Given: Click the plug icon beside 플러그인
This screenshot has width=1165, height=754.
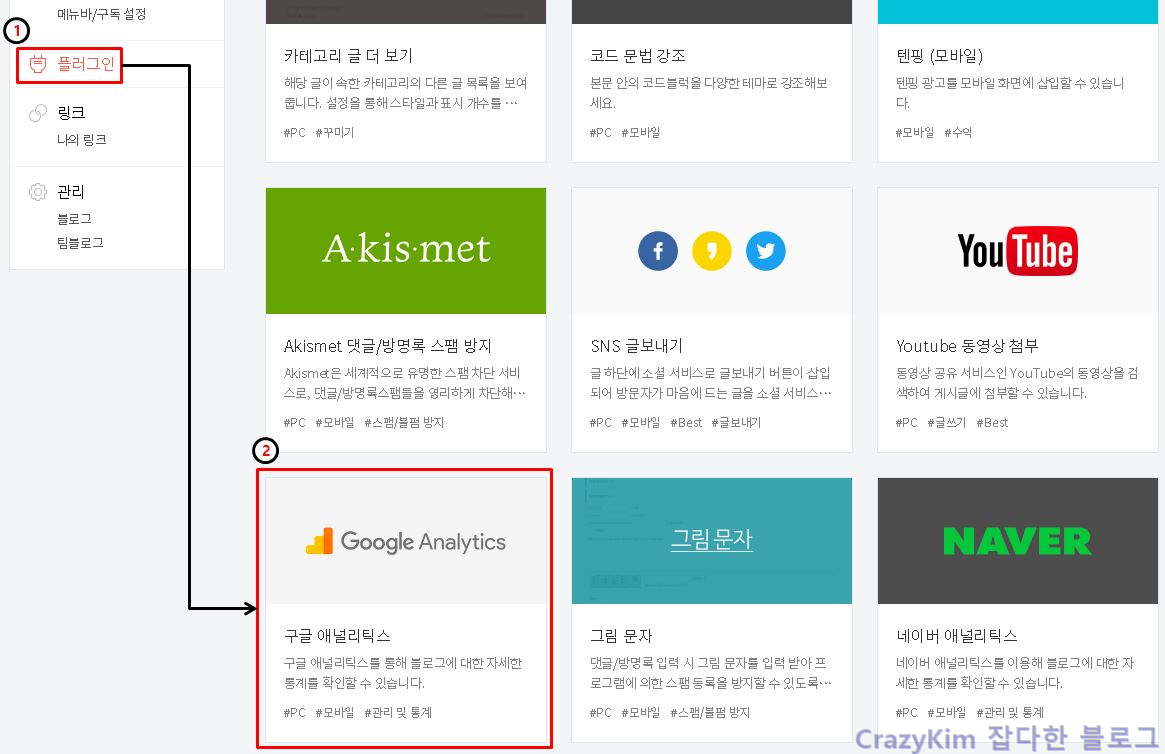Looking at the screenshot, I should [37, 65].
